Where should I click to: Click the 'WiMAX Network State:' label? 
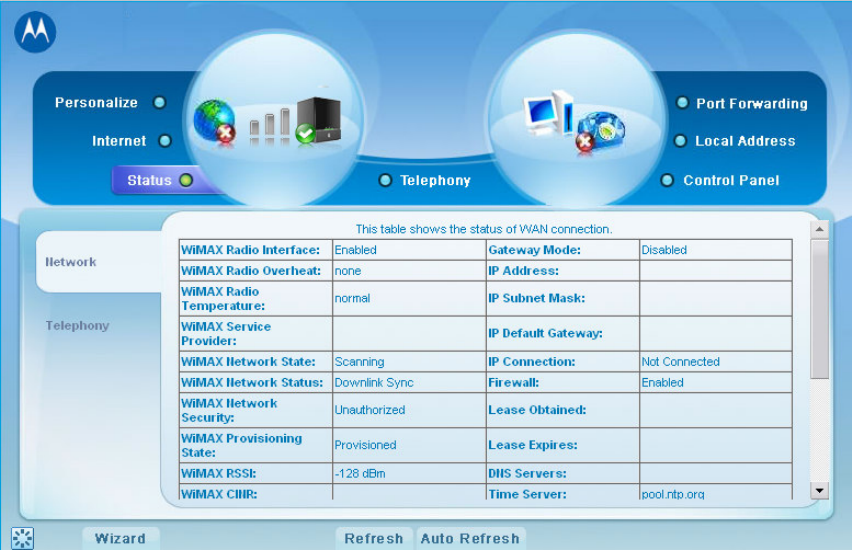click(248, 362)
